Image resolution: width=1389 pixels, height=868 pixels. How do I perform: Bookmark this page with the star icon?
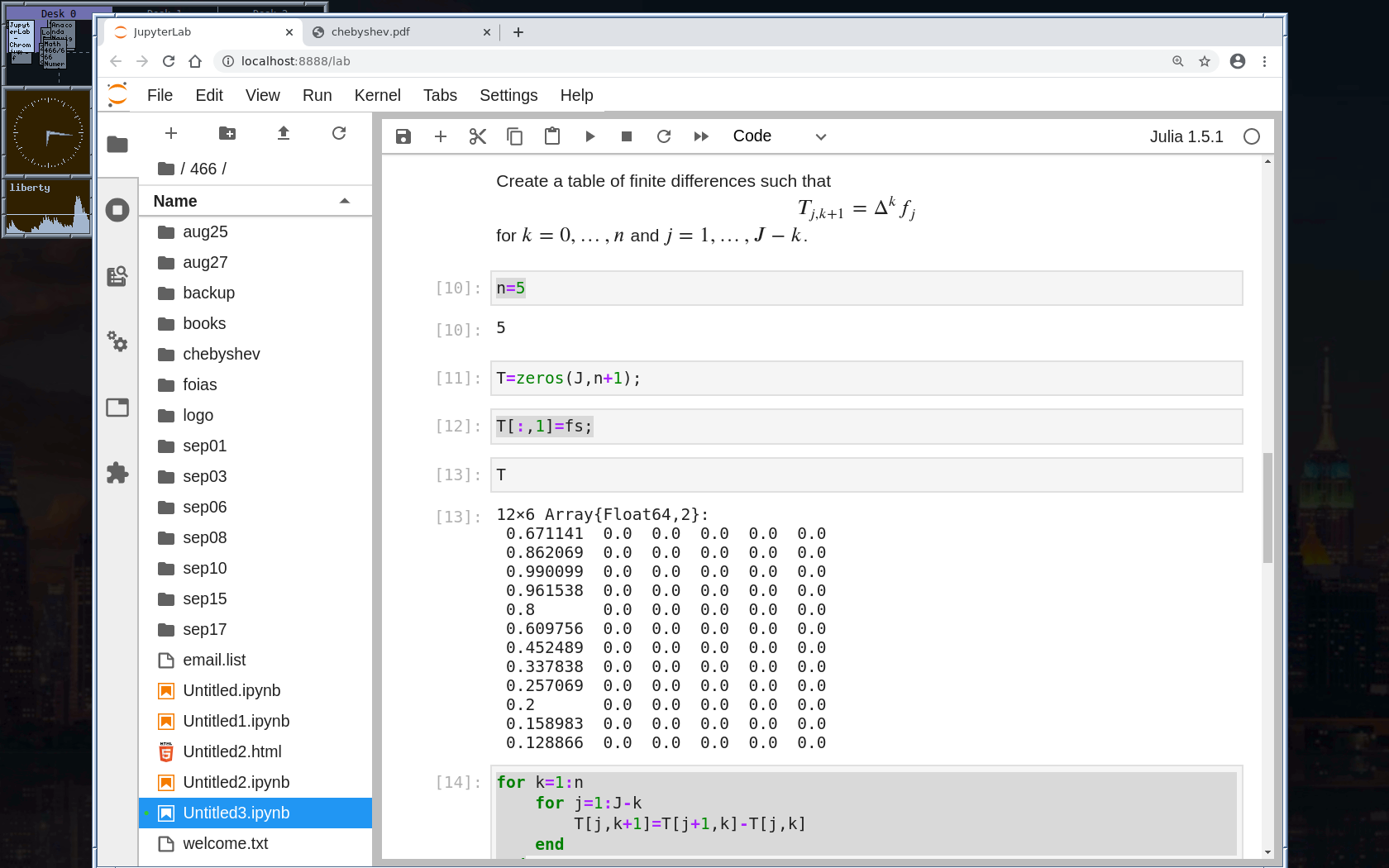tap(1205, 61)
